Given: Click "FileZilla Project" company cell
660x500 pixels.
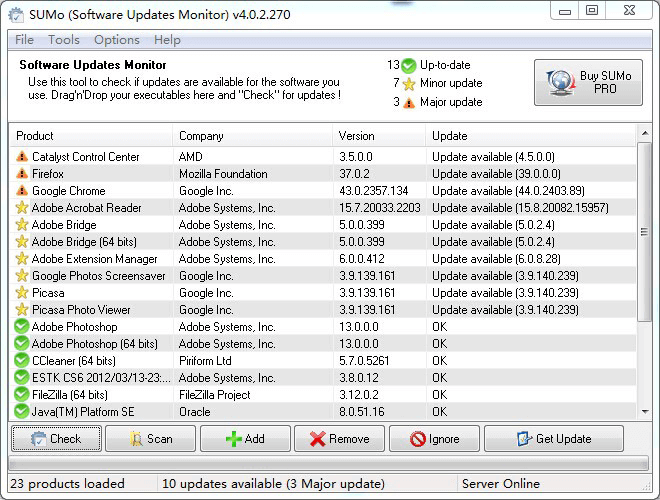Looking at the screenshot, I should pos(215,395).
